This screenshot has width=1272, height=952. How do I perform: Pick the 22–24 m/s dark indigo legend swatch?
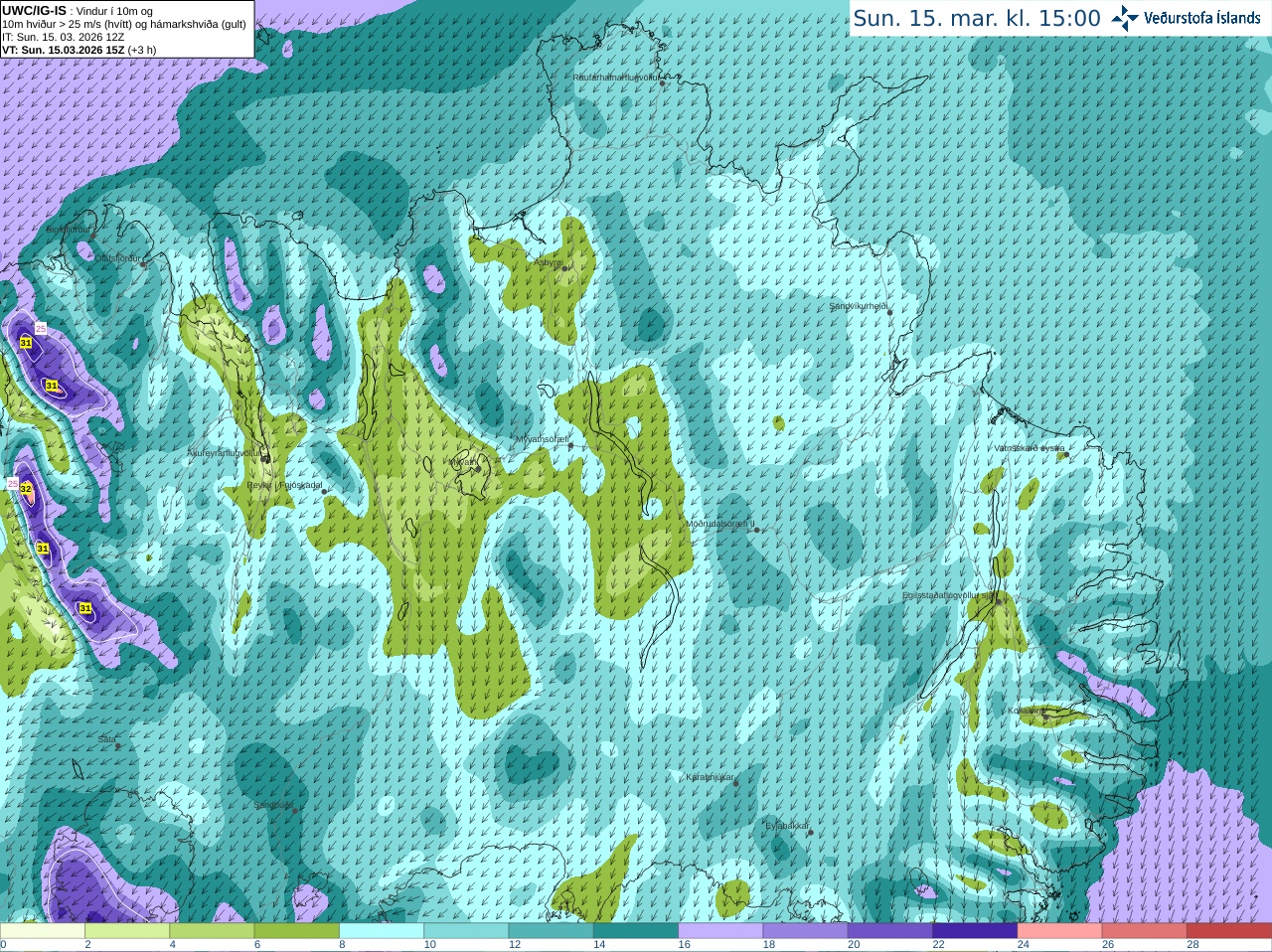pos(975,931)
